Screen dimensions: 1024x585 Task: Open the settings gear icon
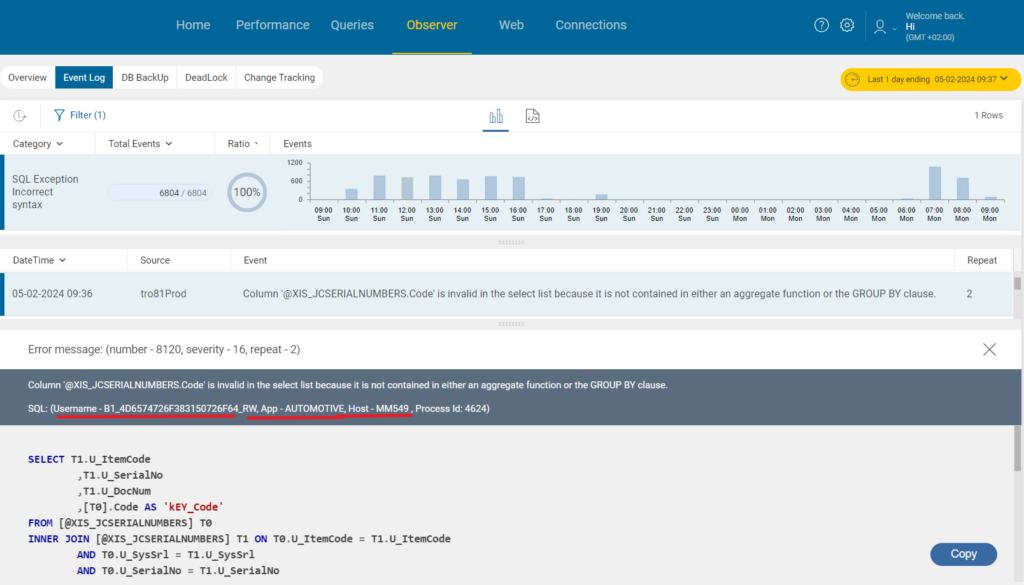847,25
